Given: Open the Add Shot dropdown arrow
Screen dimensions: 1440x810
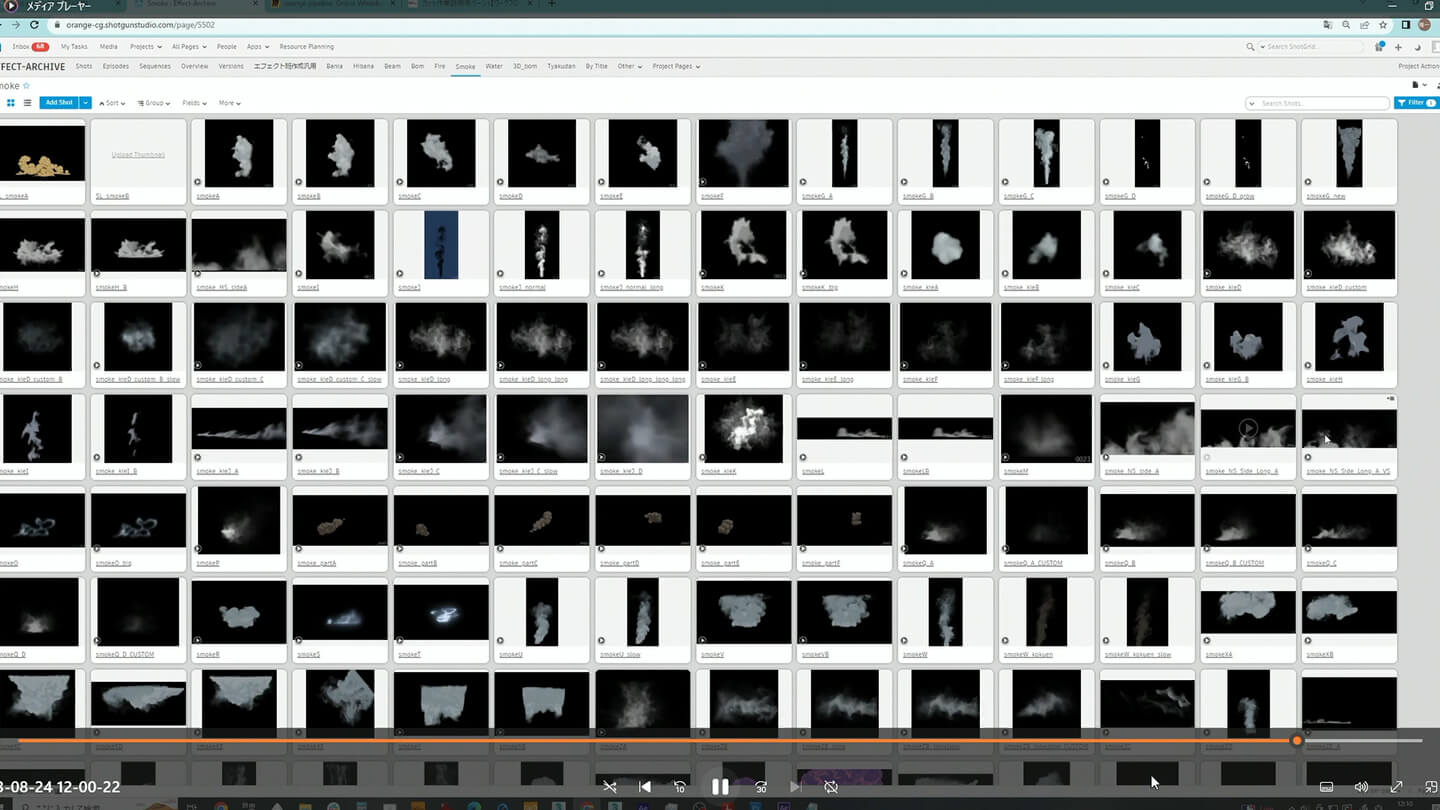Looking at the screenshot, I should coord(86,103).
